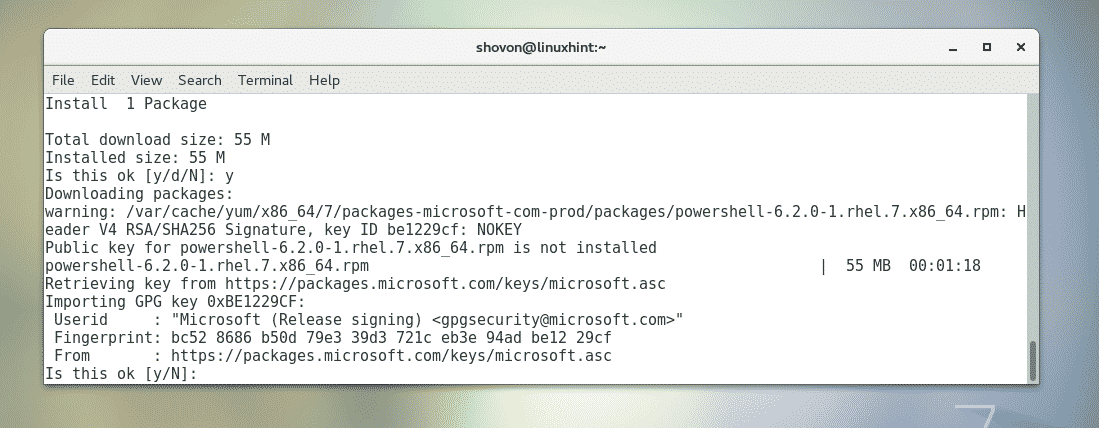1099x428 pixels.
Task: Open the Search menu
Action: click(200, 80)
